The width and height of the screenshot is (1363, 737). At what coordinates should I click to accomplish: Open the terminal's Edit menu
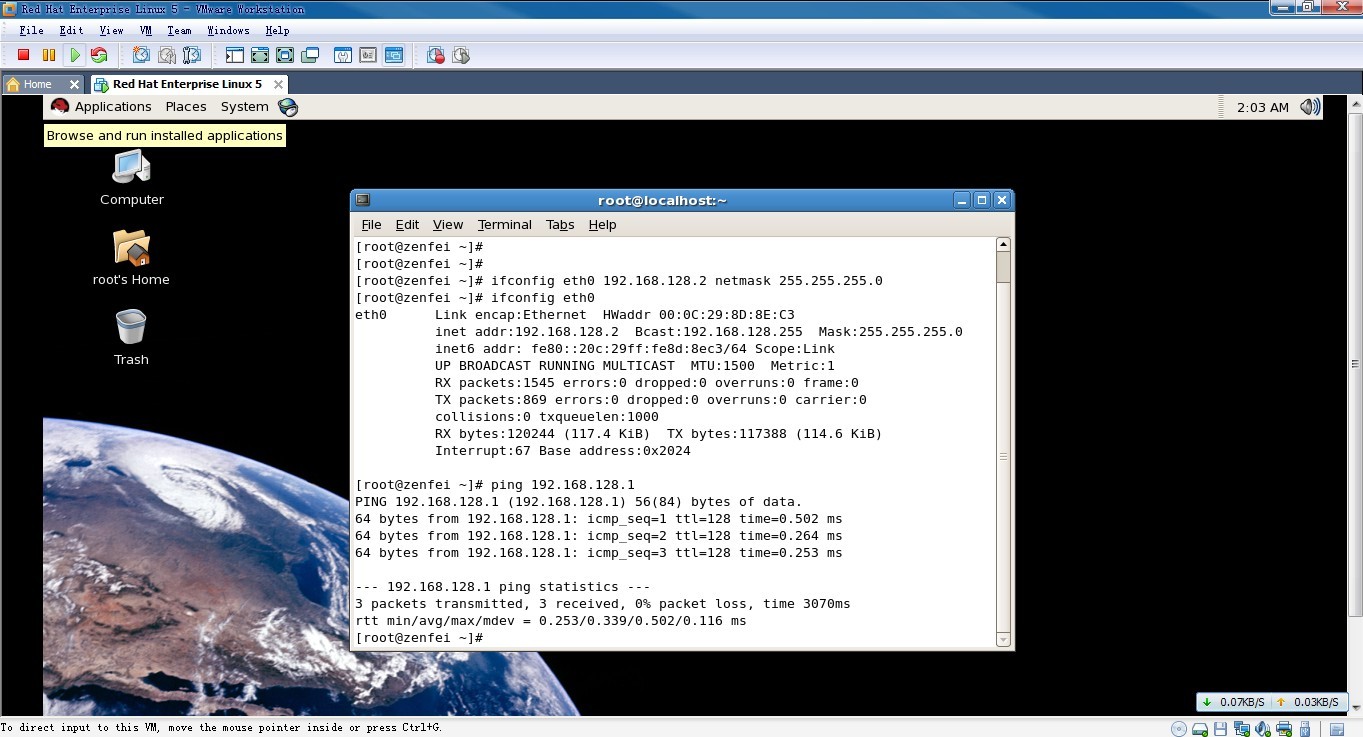(407, 225)
